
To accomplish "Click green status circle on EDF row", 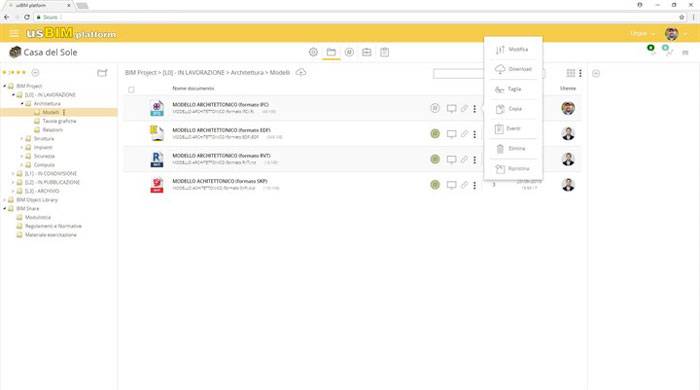I will pos(435,134).
